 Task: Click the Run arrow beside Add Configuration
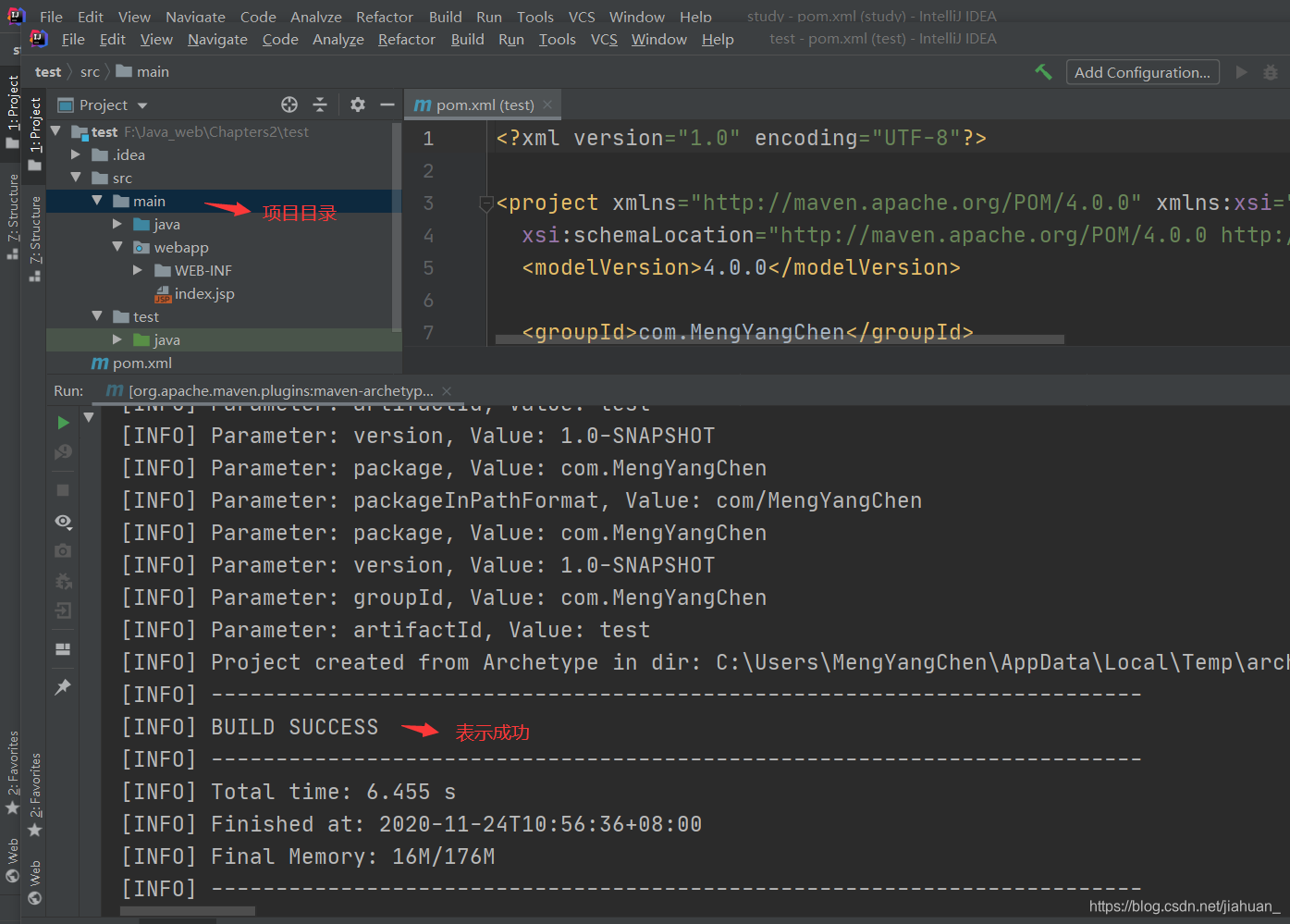click(x=1242, y=72)
